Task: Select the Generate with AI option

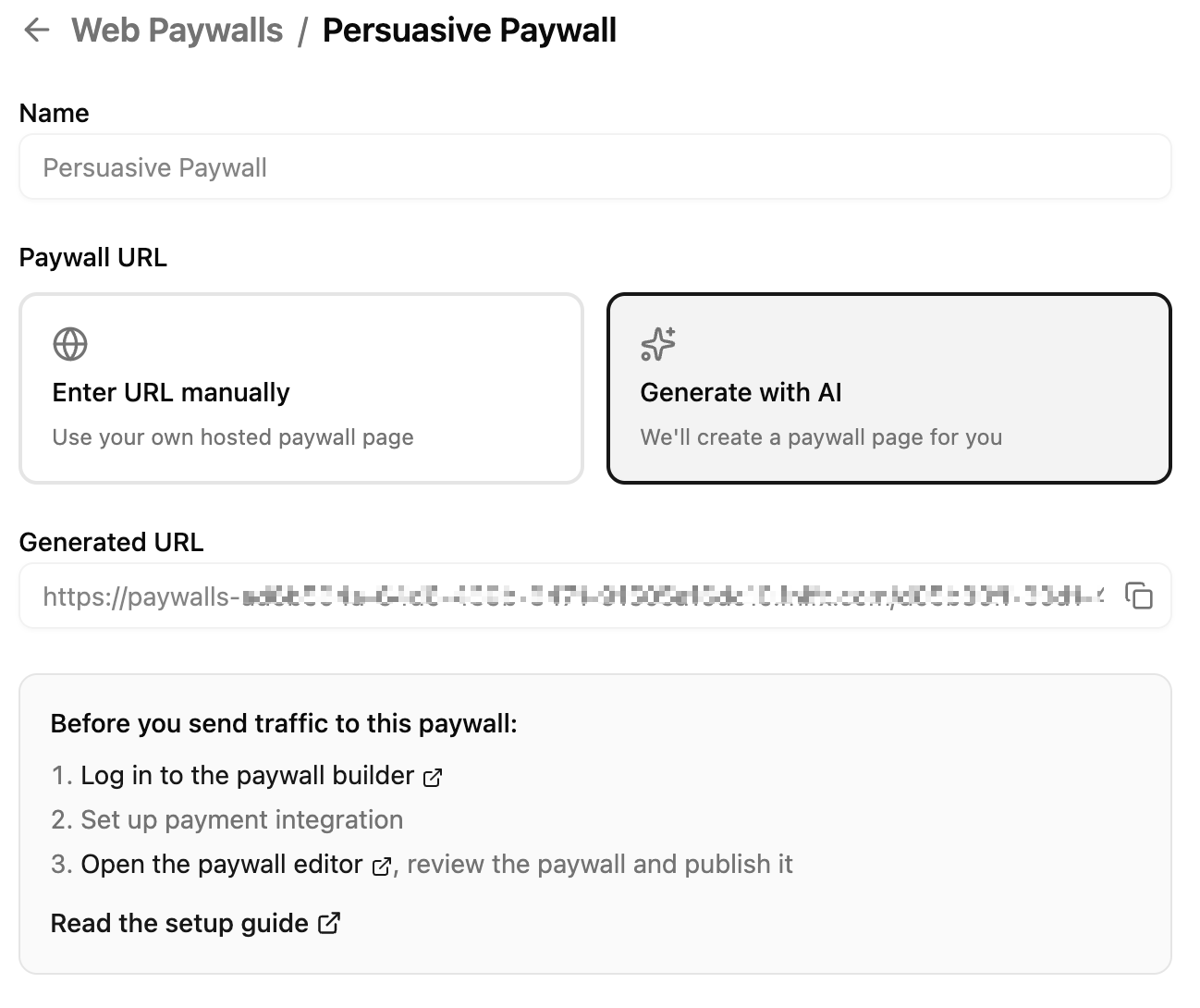Action: click(888, 388)
